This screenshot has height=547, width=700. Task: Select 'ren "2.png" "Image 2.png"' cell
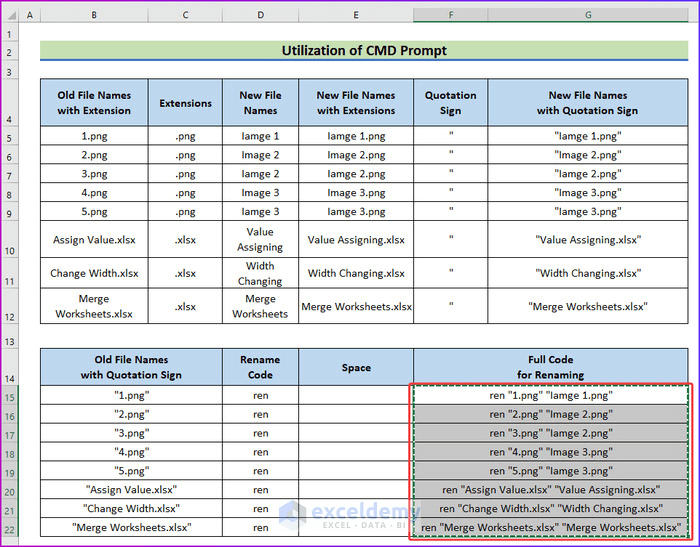(550, 414)
